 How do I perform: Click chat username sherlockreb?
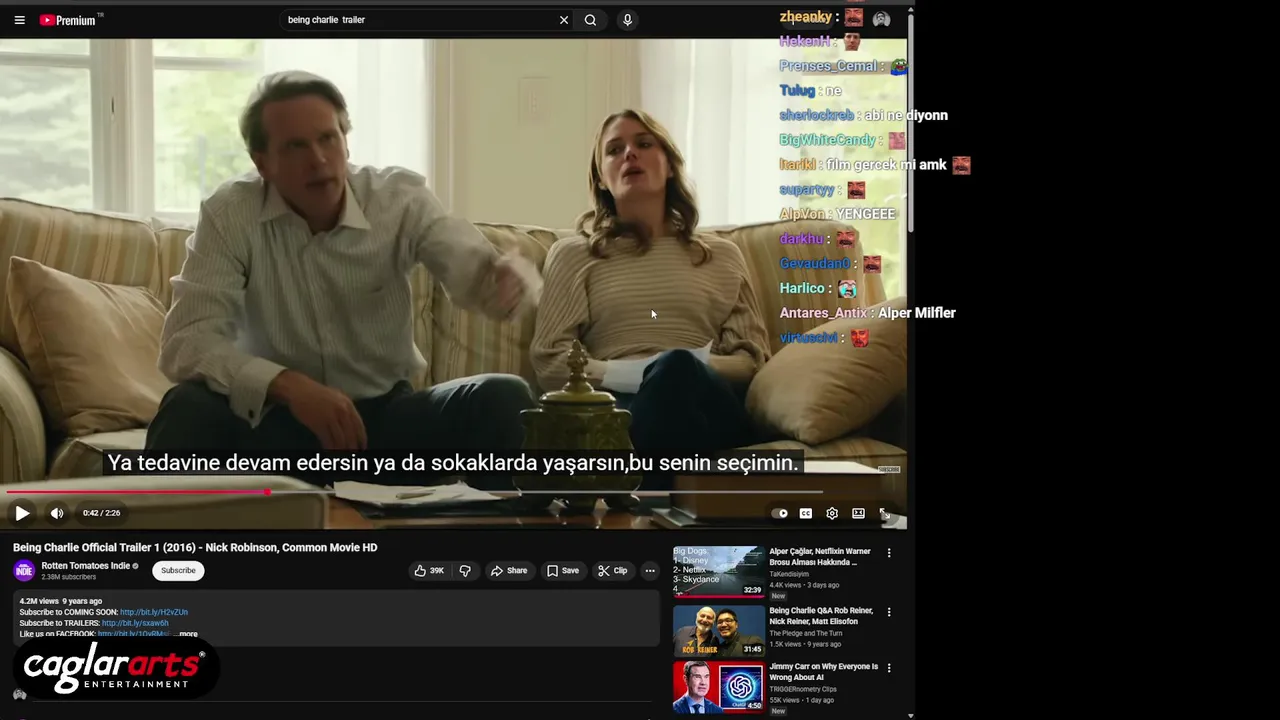[x=816, y=115]
